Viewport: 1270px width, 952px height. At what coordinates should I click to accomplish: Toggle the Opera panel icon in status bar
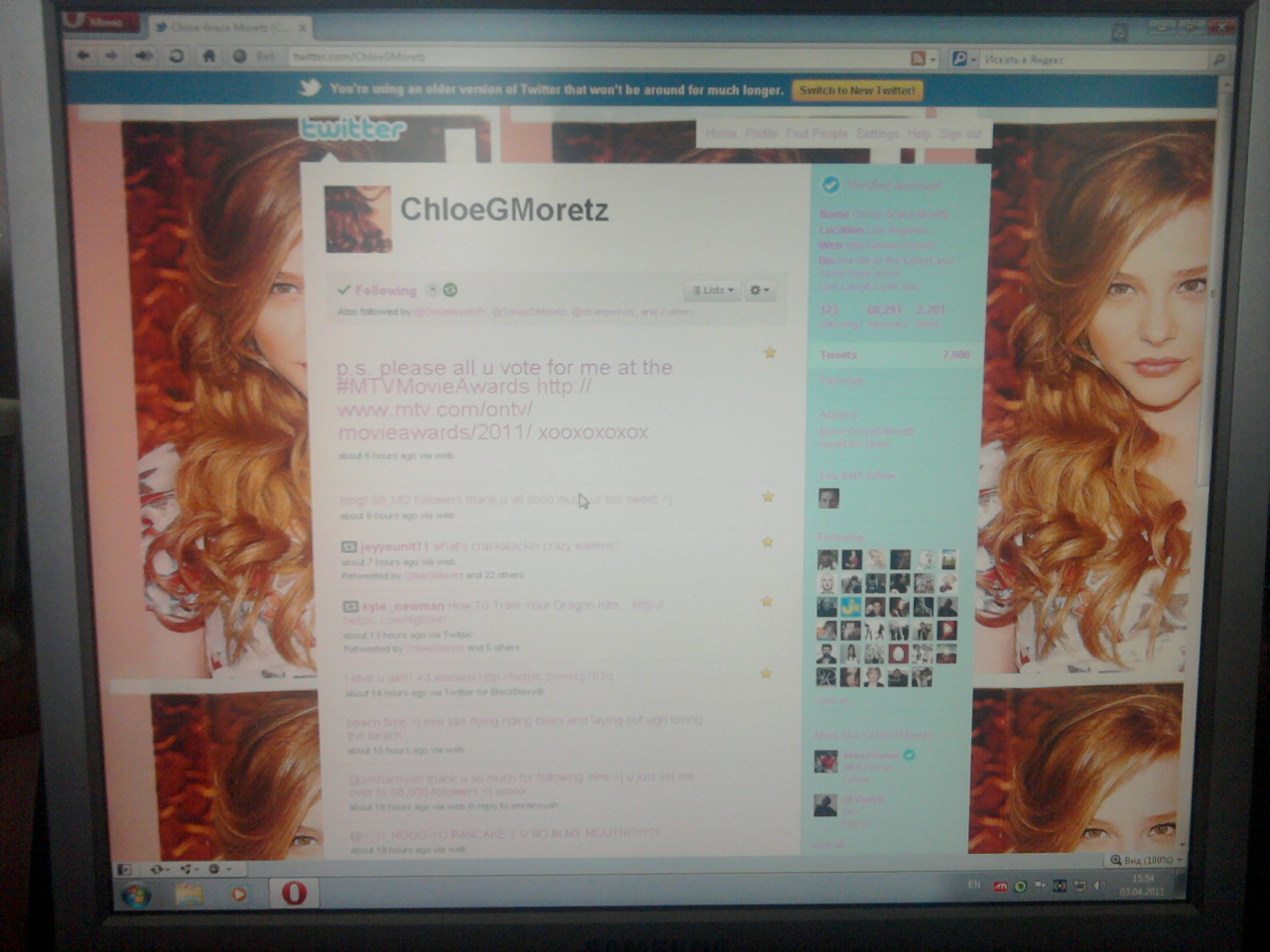click(x=125, y=870)
